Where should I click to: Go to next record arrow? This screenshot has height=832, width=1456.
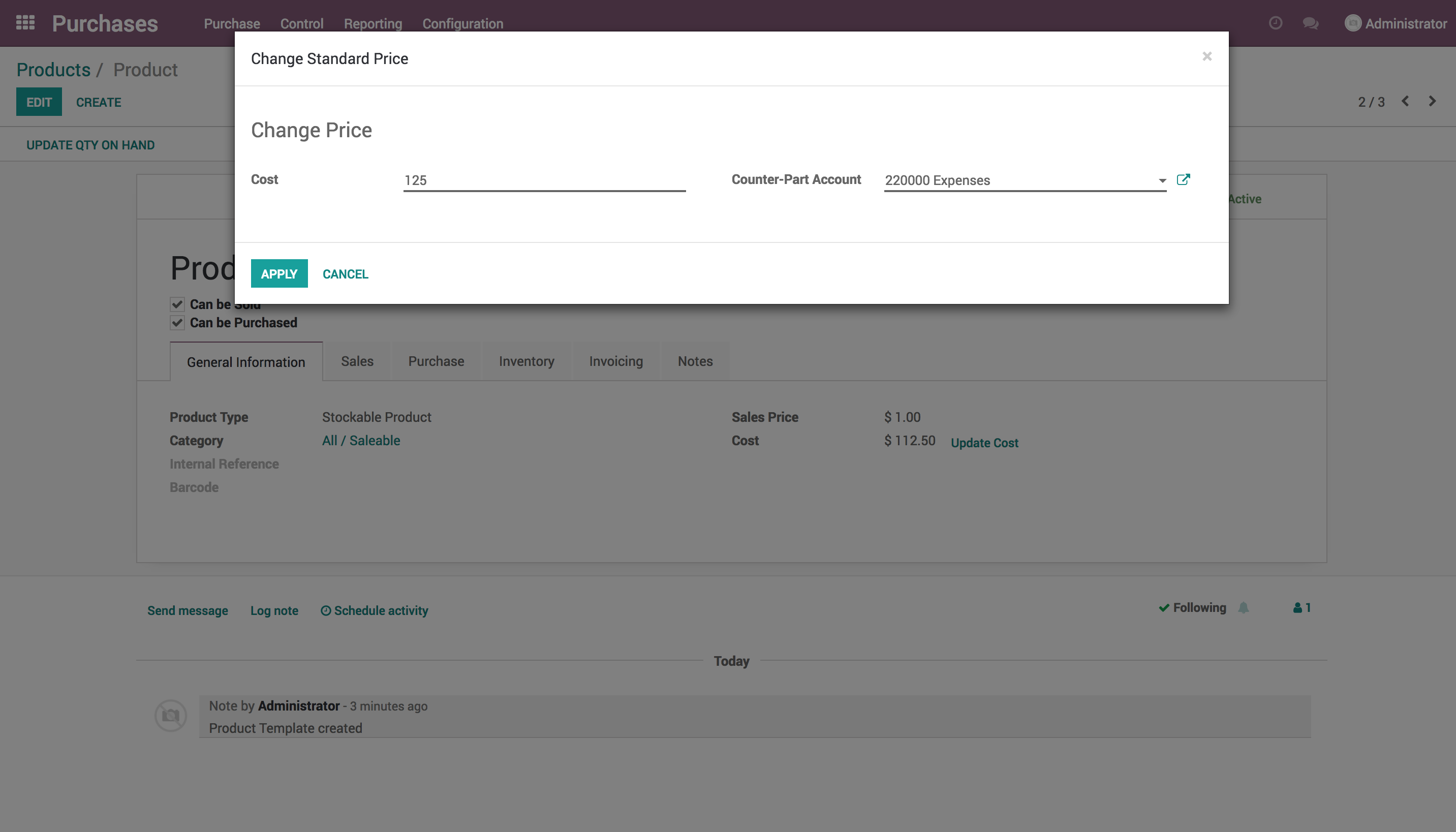(x=1432, y=101)
